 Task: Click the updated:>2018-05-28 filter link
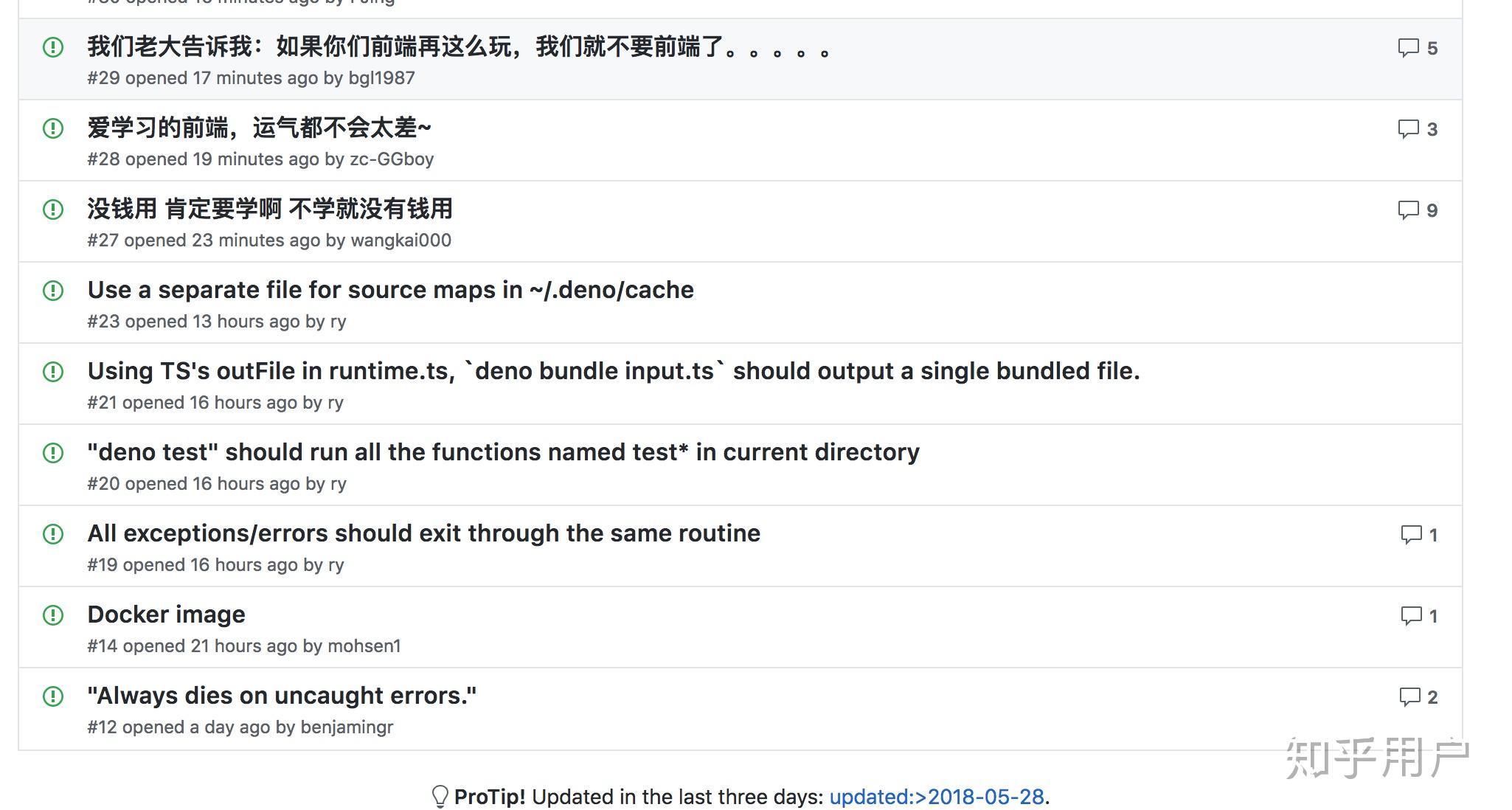tap(936, 797)
